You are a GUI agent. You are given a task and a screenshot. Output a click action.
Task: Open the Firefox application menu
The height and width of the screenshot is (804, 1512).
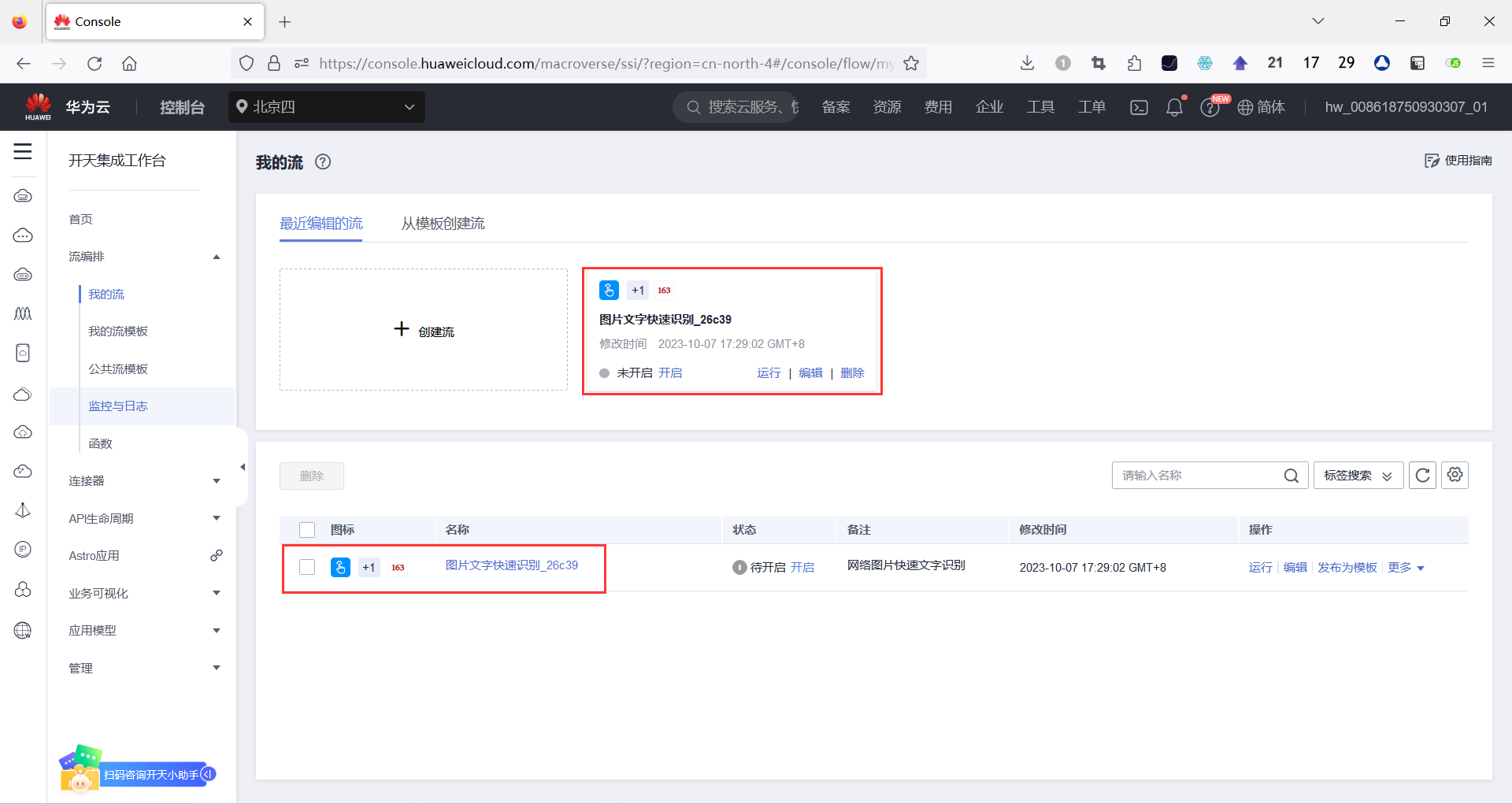pos(1488,63)
